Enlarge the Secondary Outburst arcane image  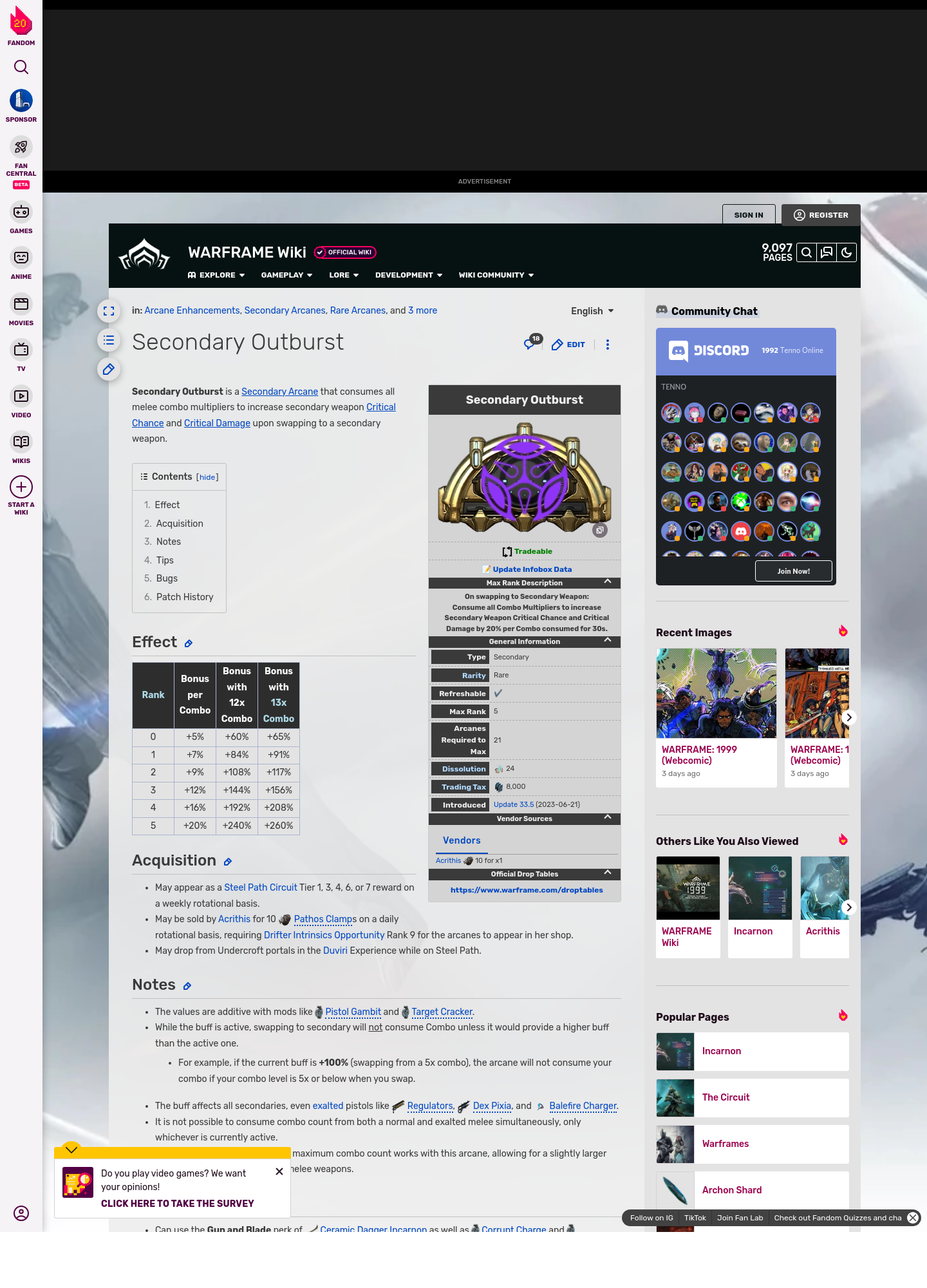tap(600, 530)
